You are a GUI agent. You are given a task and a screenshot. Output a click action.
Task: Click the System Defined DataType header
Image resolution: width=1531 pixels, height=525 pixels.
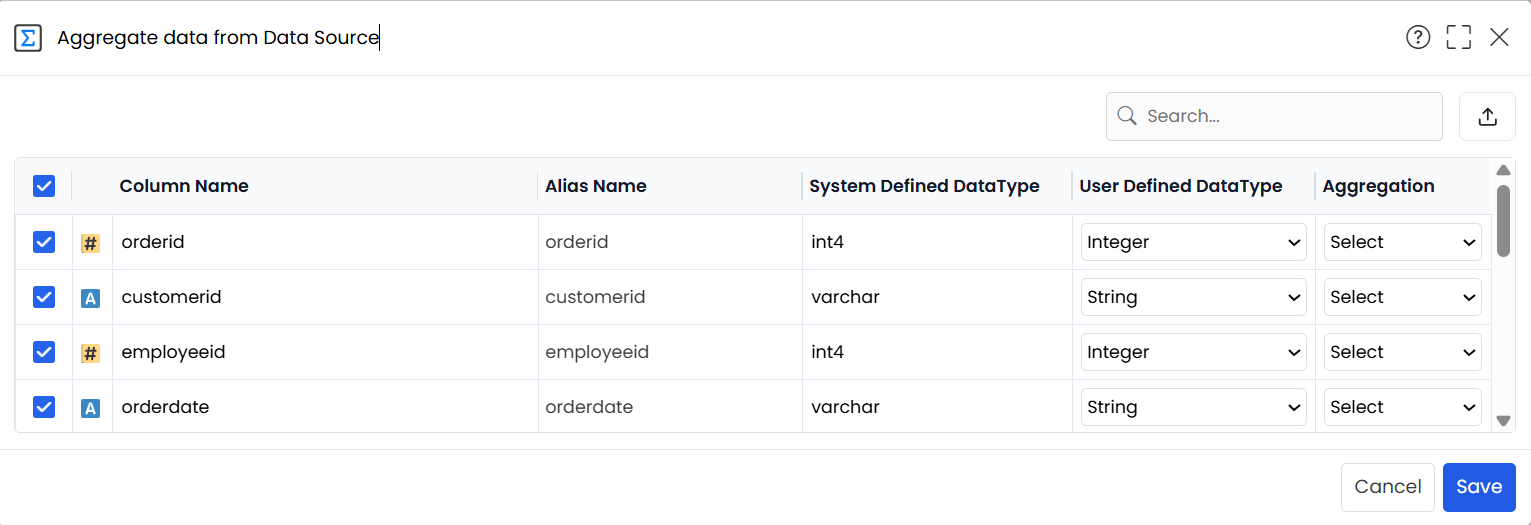(924, 186)
